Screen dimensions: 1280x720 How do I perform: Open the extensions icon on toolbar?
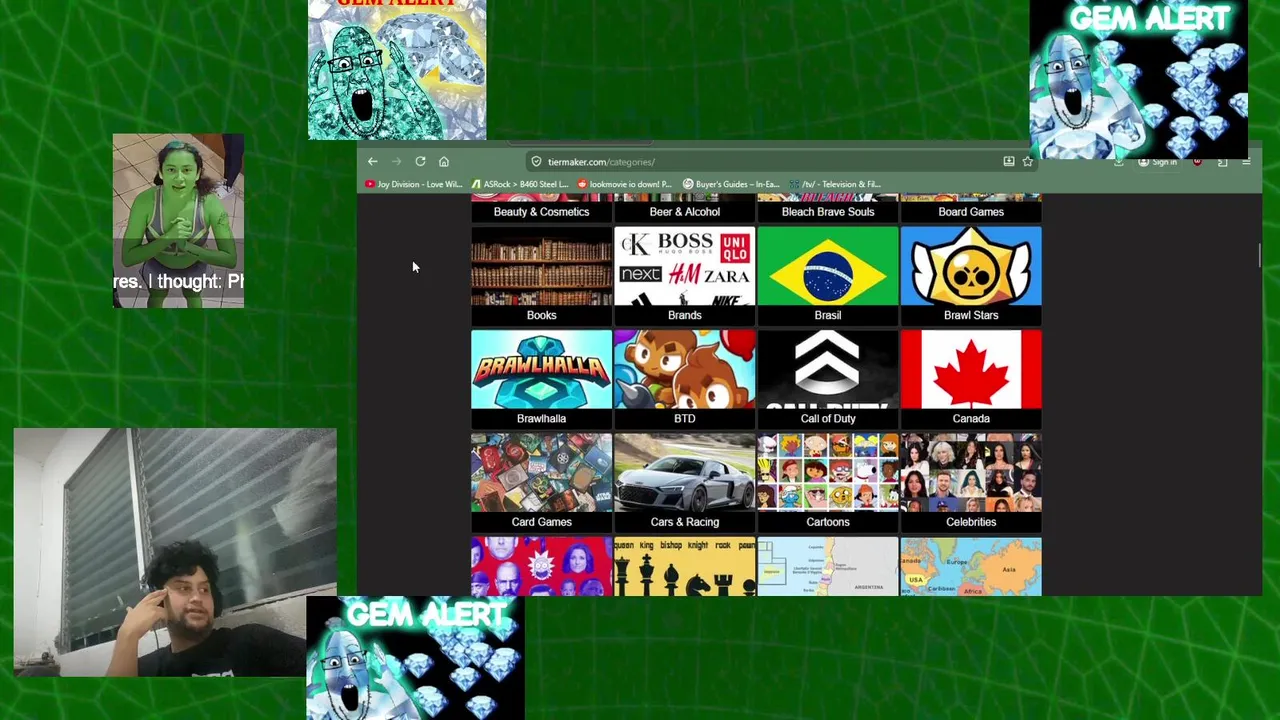(x=1222, y=162)
